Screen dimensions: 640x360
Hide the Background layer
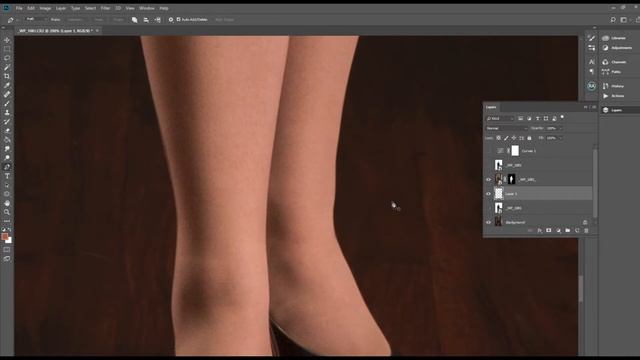489,222
